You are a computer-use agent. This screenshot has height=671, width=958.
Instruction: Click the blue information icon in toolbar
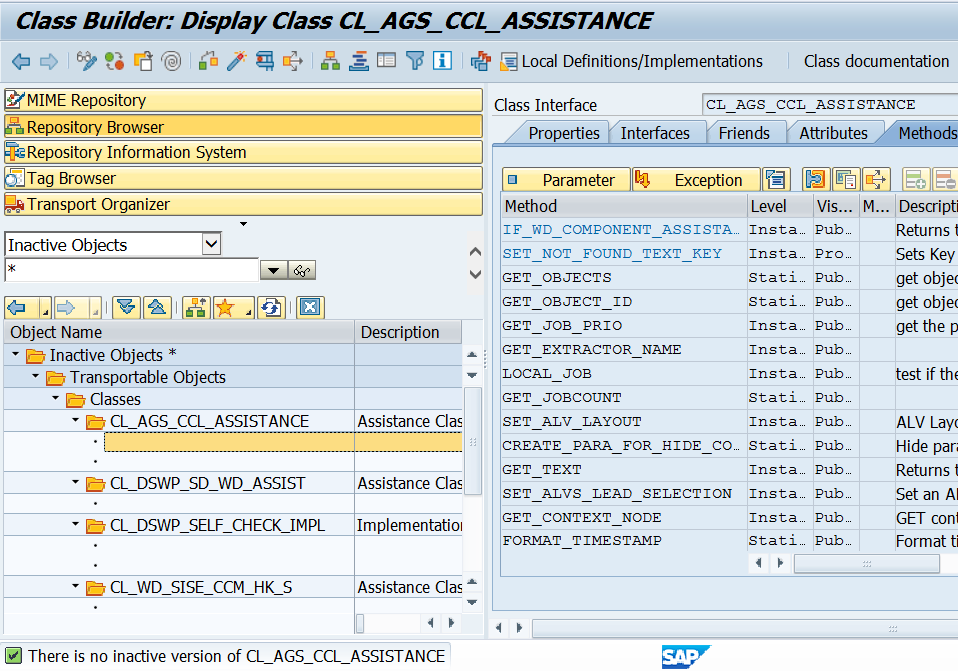click(x=442, y=60)
